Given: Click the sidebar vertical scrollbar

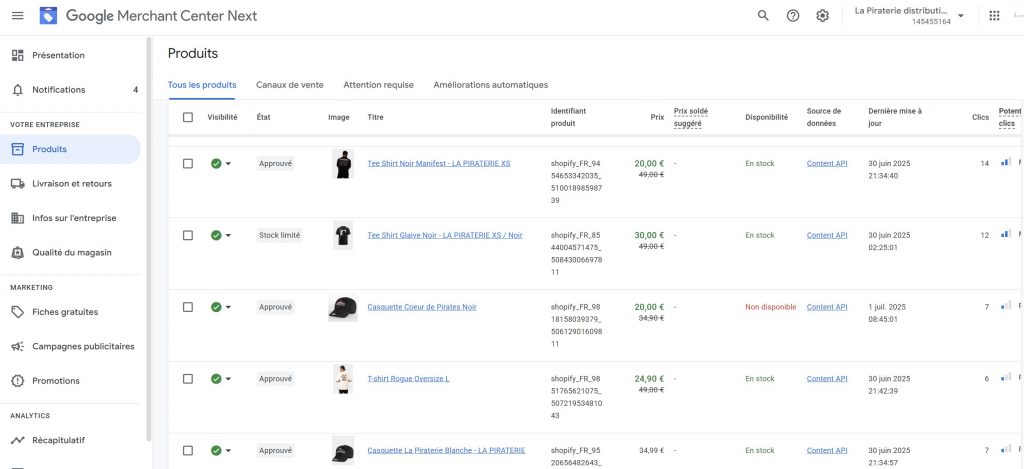Looking at the screenshot, I should (x=149, y=238).
